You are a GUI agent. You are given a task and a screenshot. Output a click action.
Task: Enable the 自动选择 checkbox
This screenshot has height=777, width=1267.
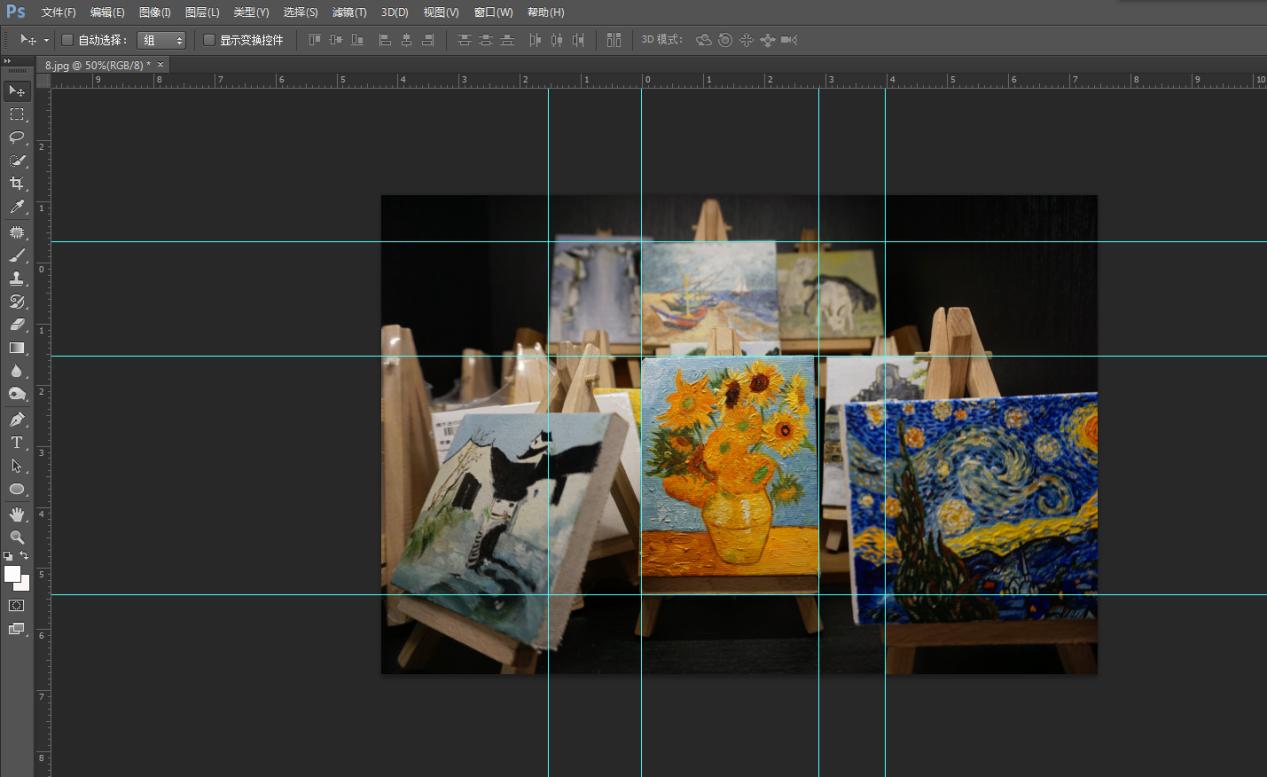point(67,40)
